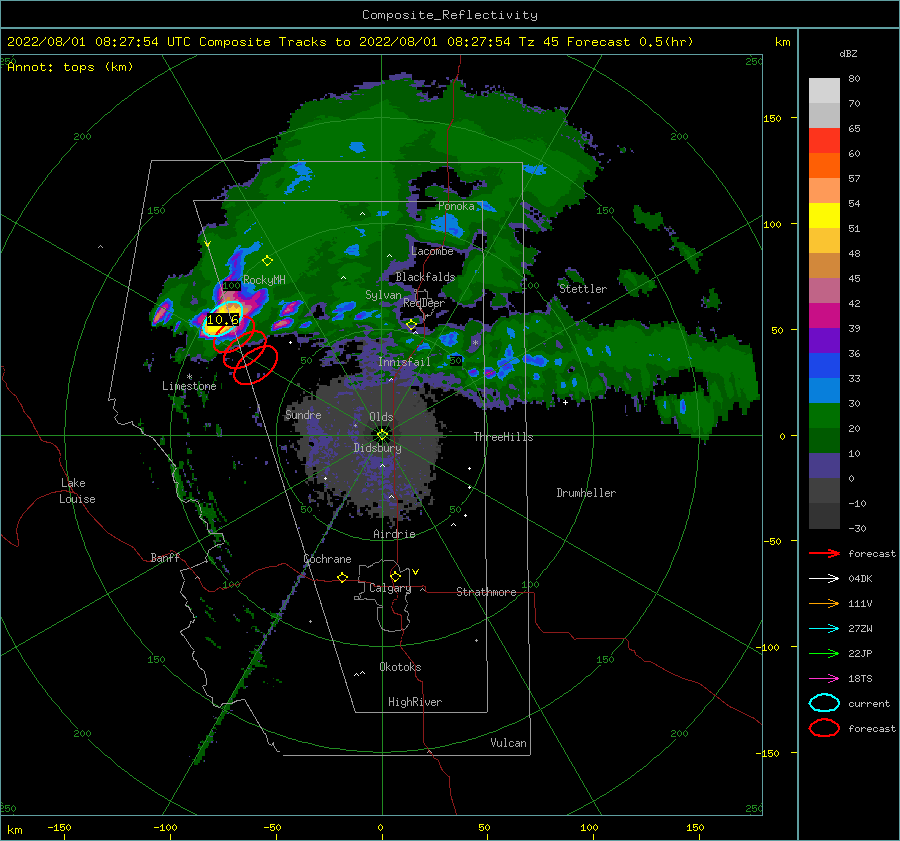Click the Okotoks town label
This screenshot has height=841, width=900.
[x=400, y=667]
